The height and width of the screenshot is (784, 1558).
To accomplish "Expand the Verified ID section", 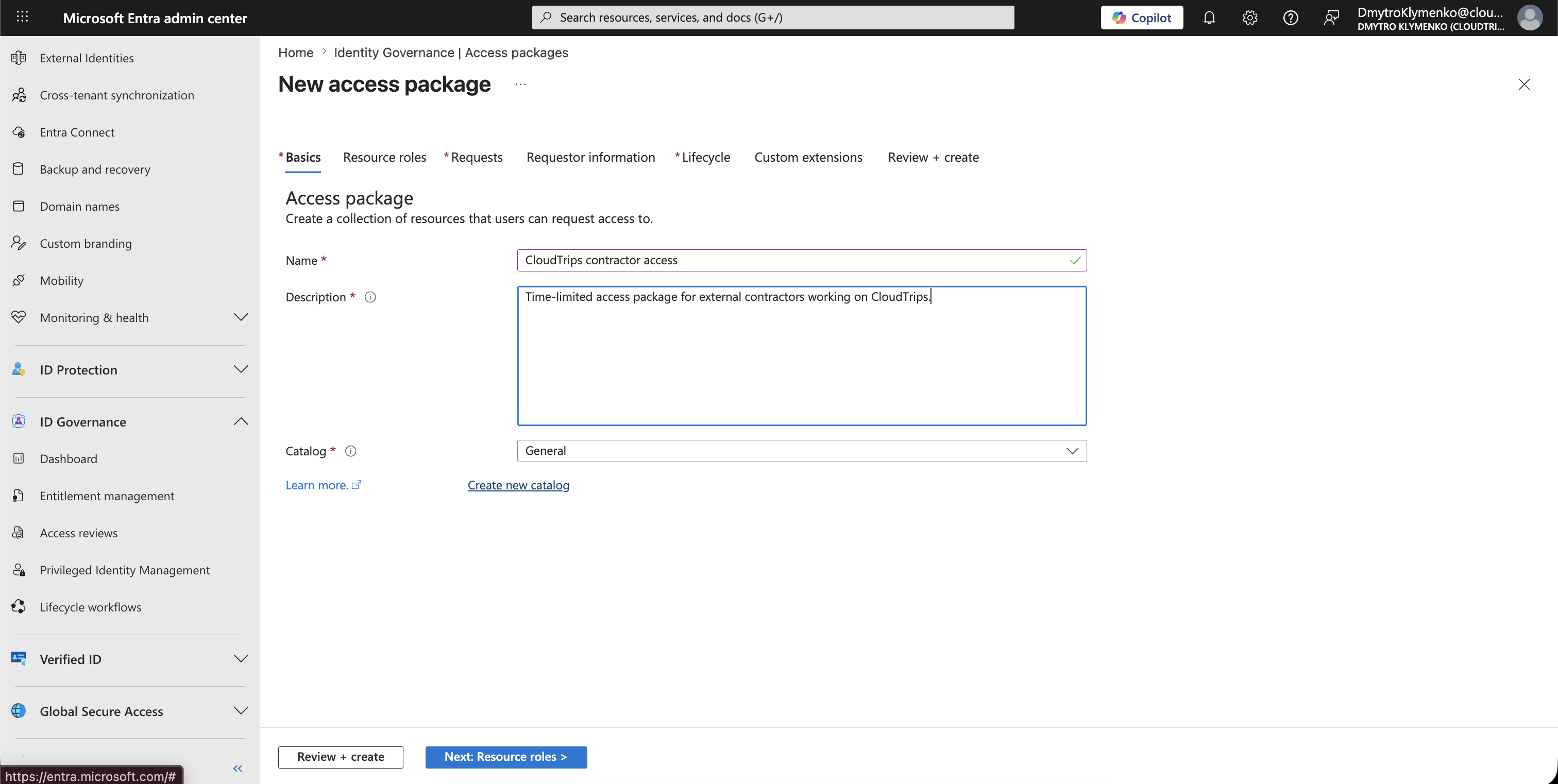I will tap(241, 659).
